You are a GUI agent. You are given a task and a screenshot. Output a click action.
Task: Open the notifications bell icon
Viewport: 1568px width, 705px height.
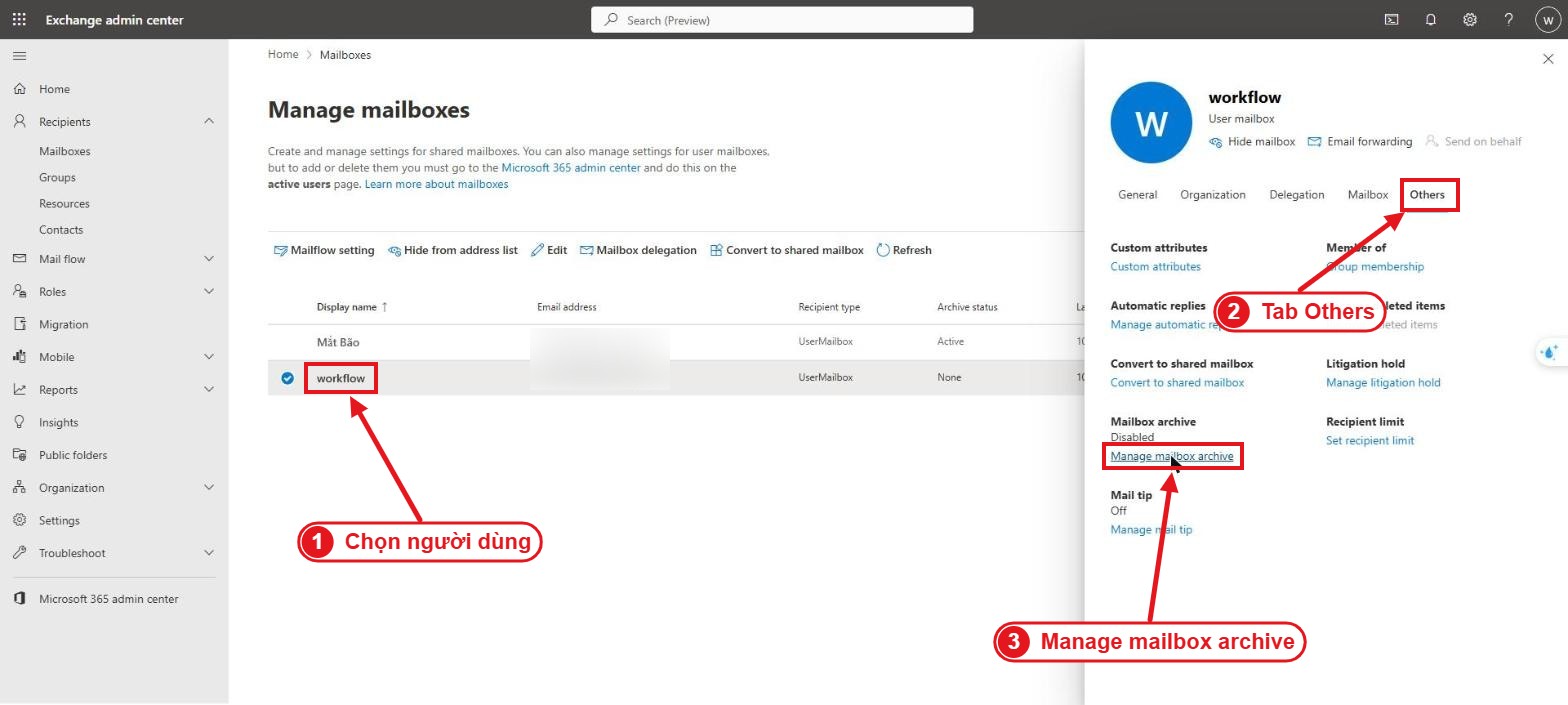tap(1431, 19)
